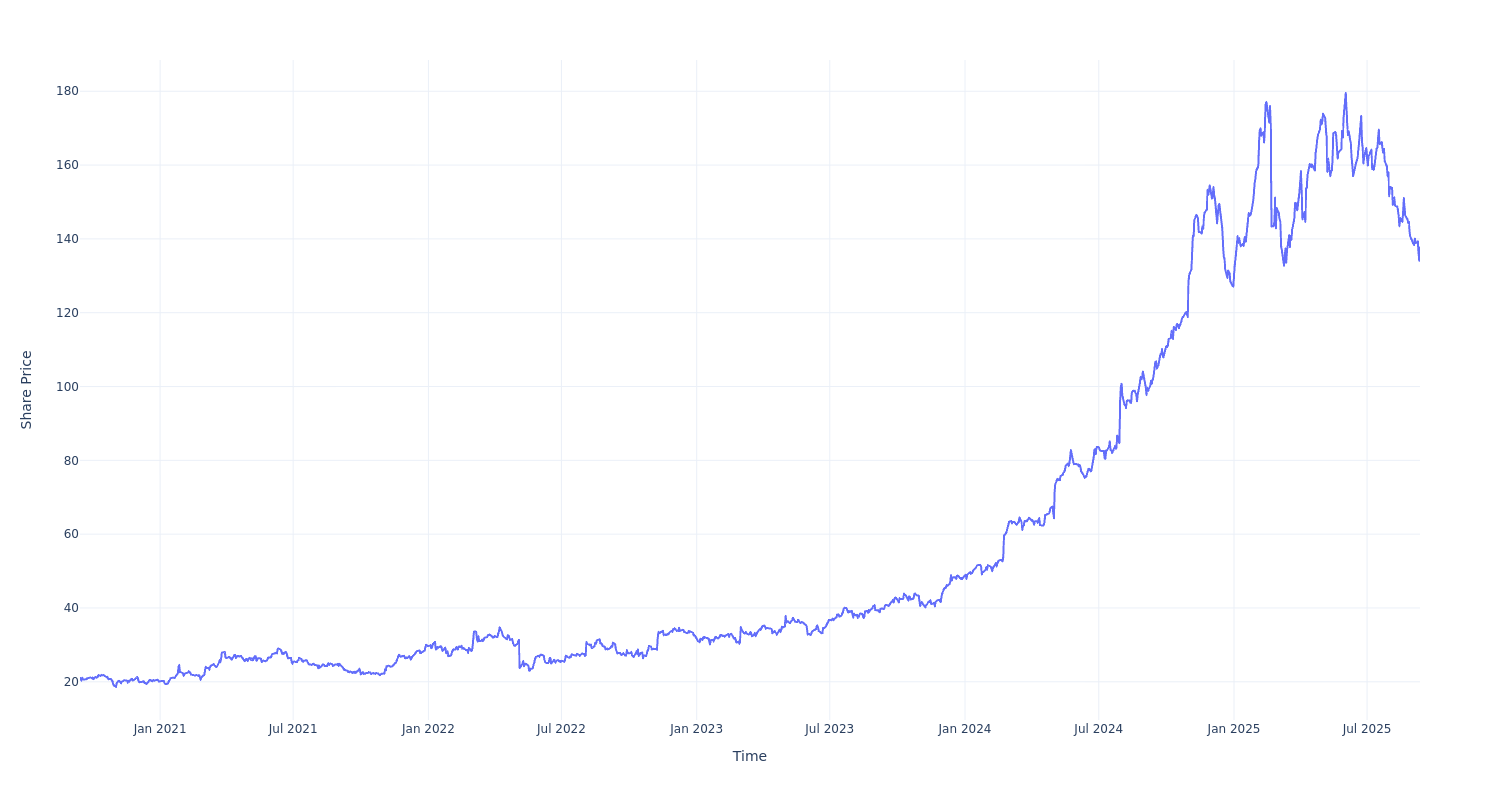Image resolution: width=1500 pixels, height=800 pixels.
Task: Select the "Jan 2022" x-axis label
Action: [x=428, y=729]
